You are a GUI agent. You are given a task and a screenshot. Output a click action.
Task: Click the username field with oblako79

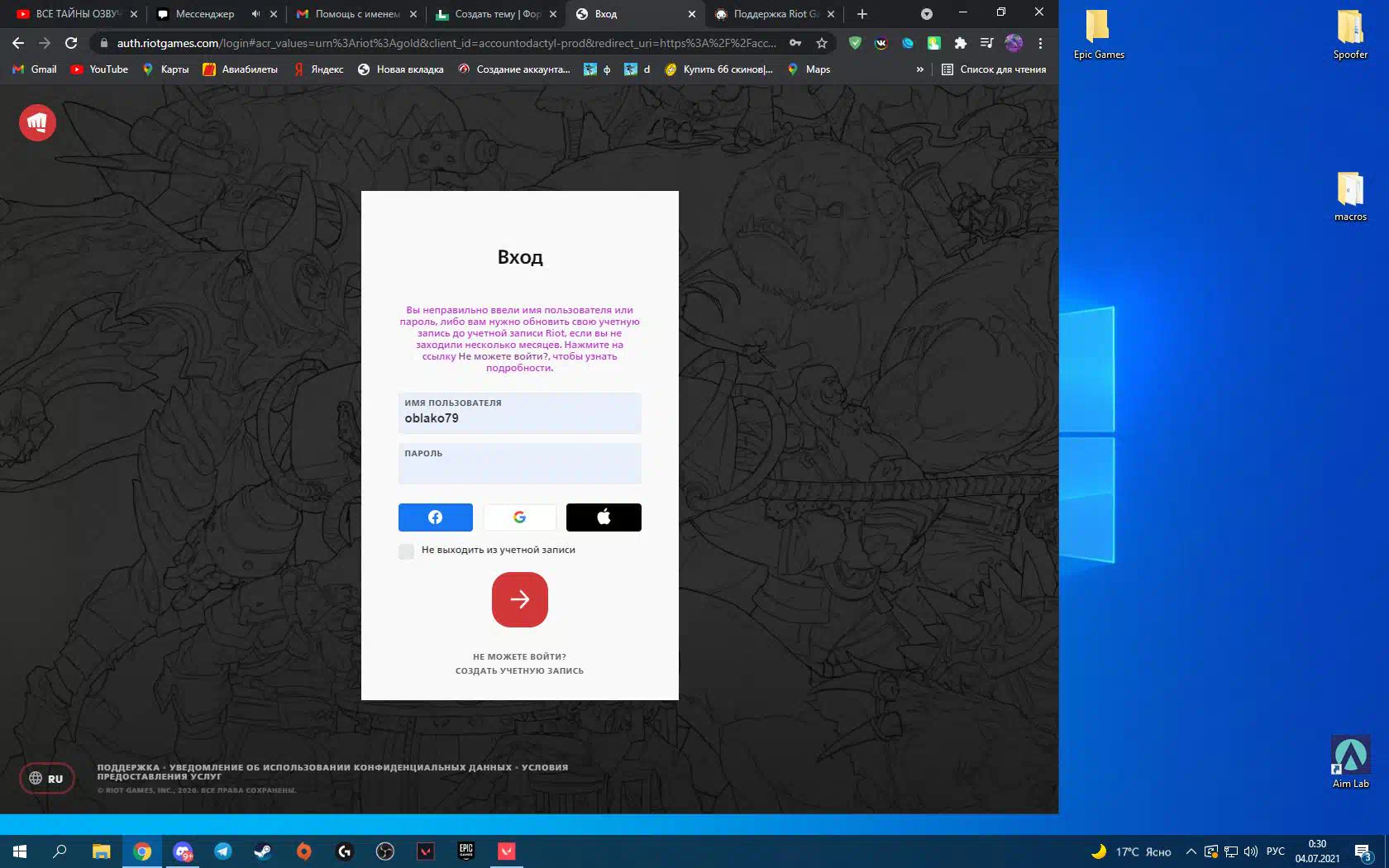click(x=519, y=417)
